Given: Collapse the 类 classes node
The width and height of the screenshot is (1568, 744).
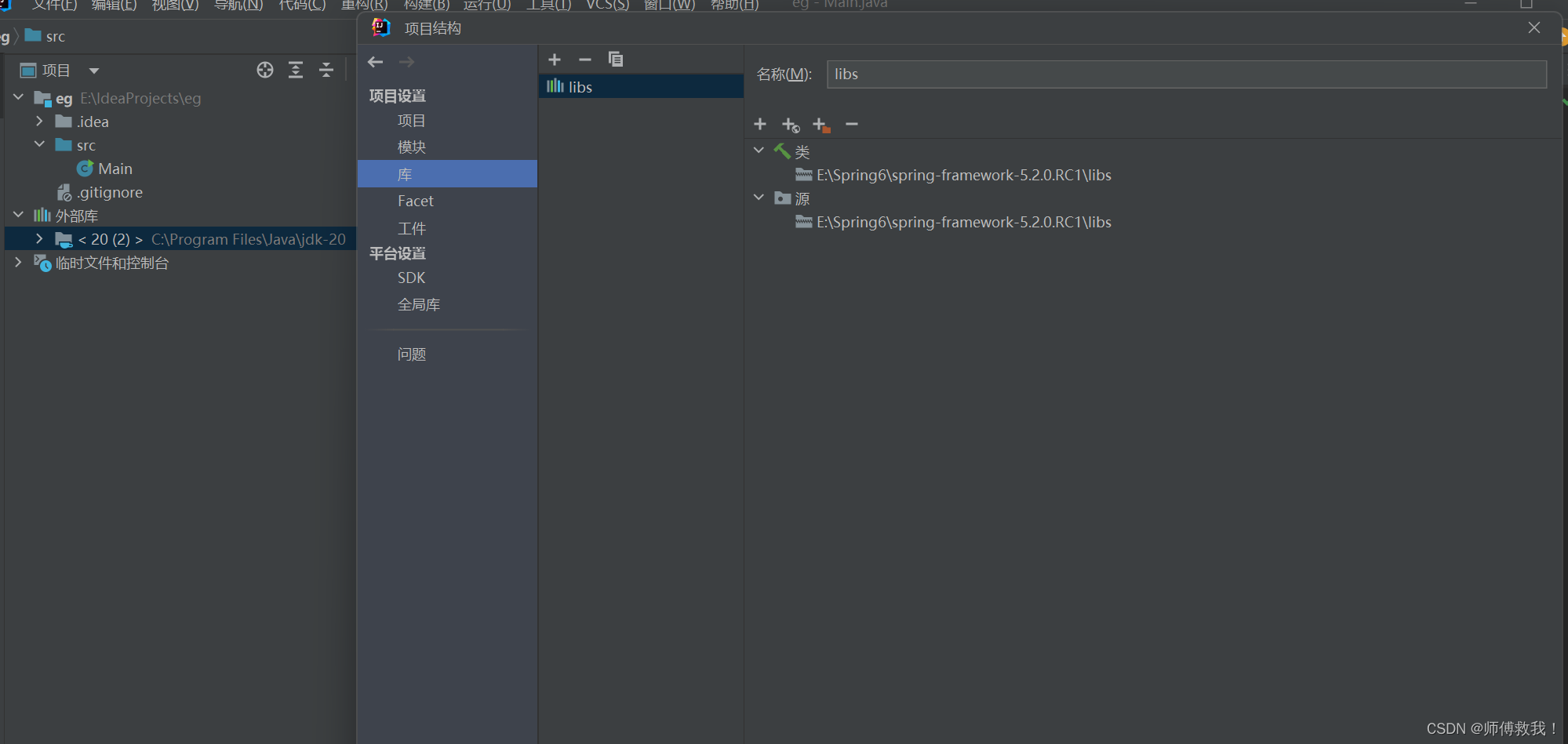Looking at the screenshot, I should coord(759,150).
